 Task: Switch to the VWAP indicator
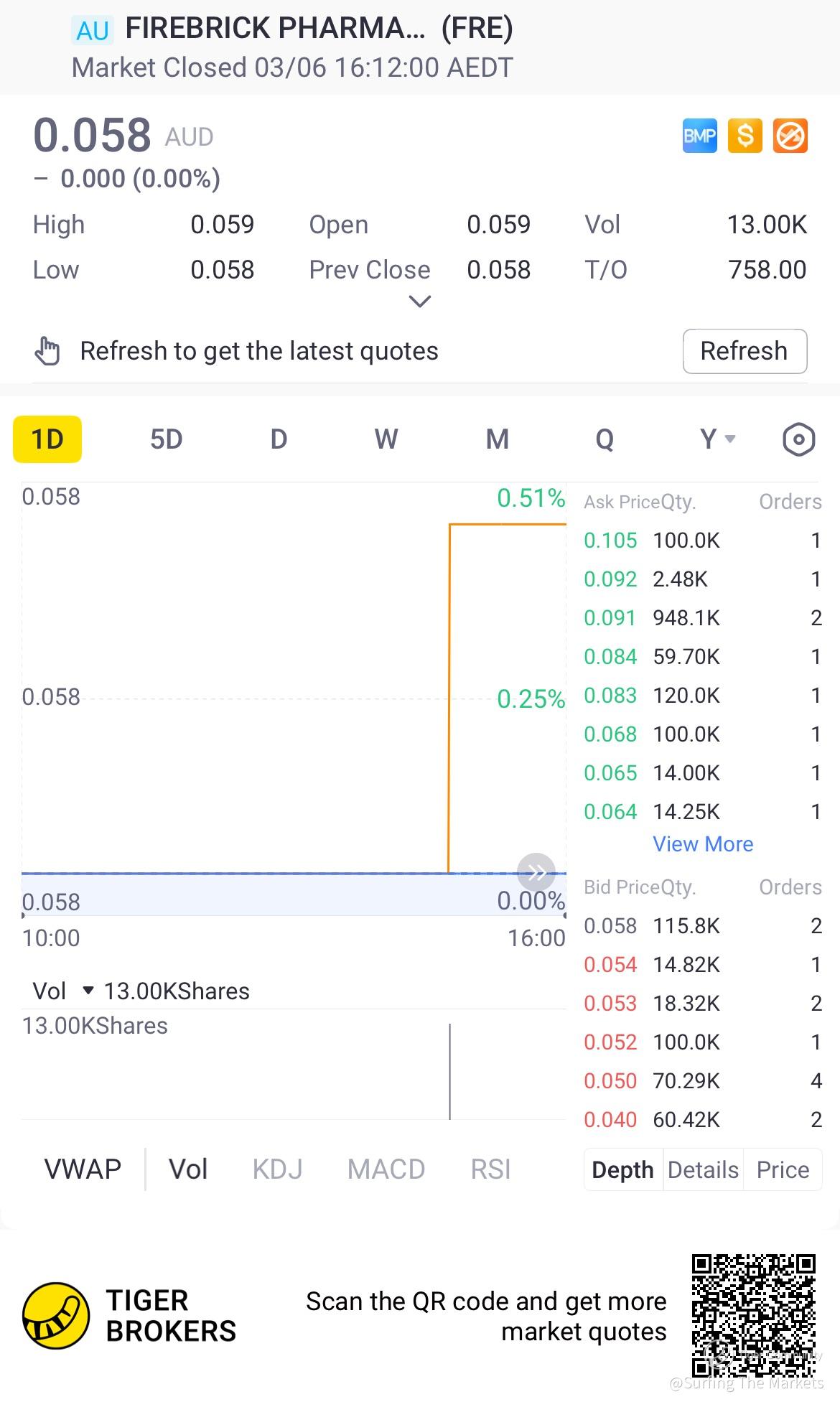click(83, 1169)
